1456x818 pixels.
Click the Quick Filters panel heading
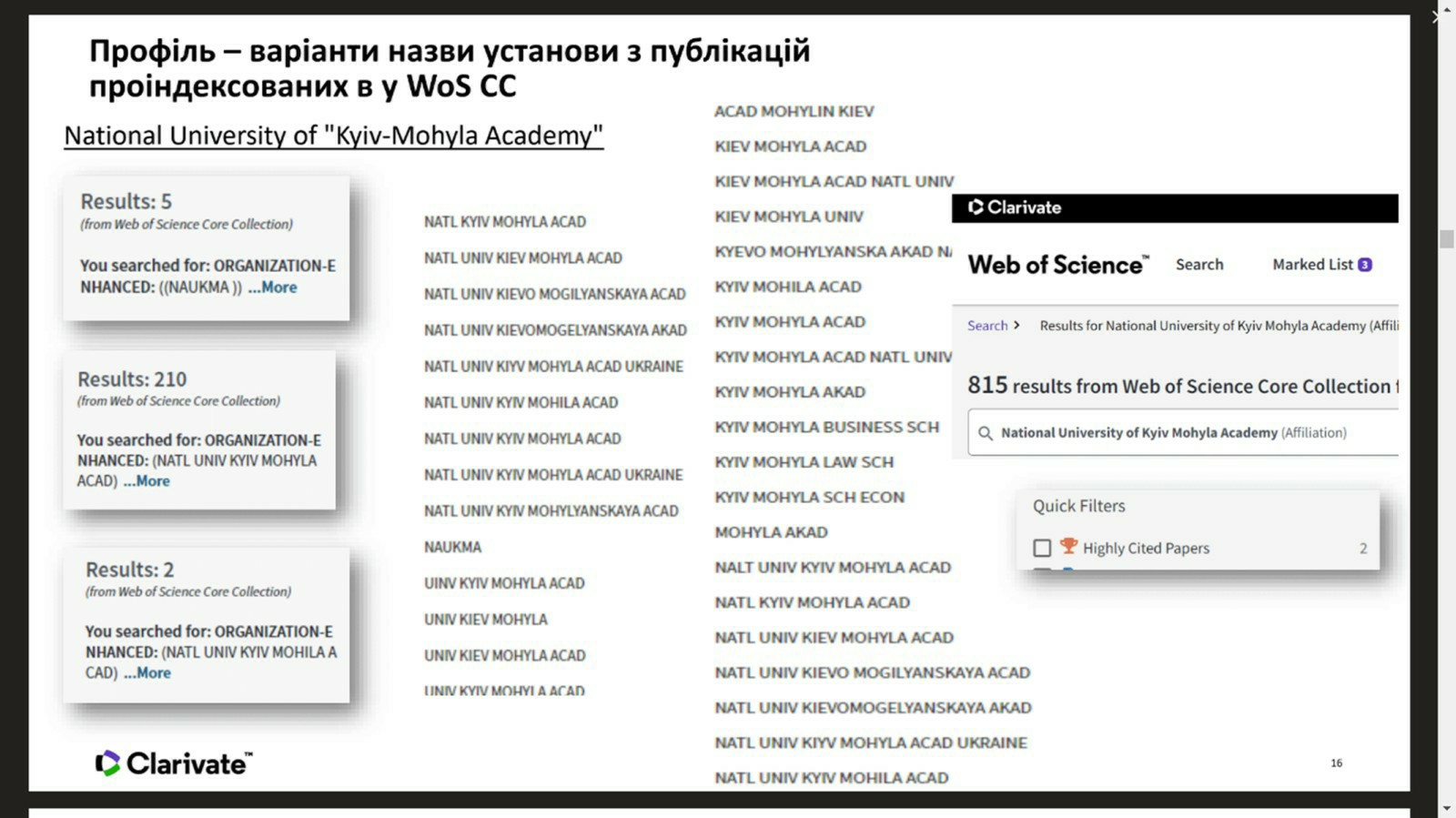click(1078, 506)
